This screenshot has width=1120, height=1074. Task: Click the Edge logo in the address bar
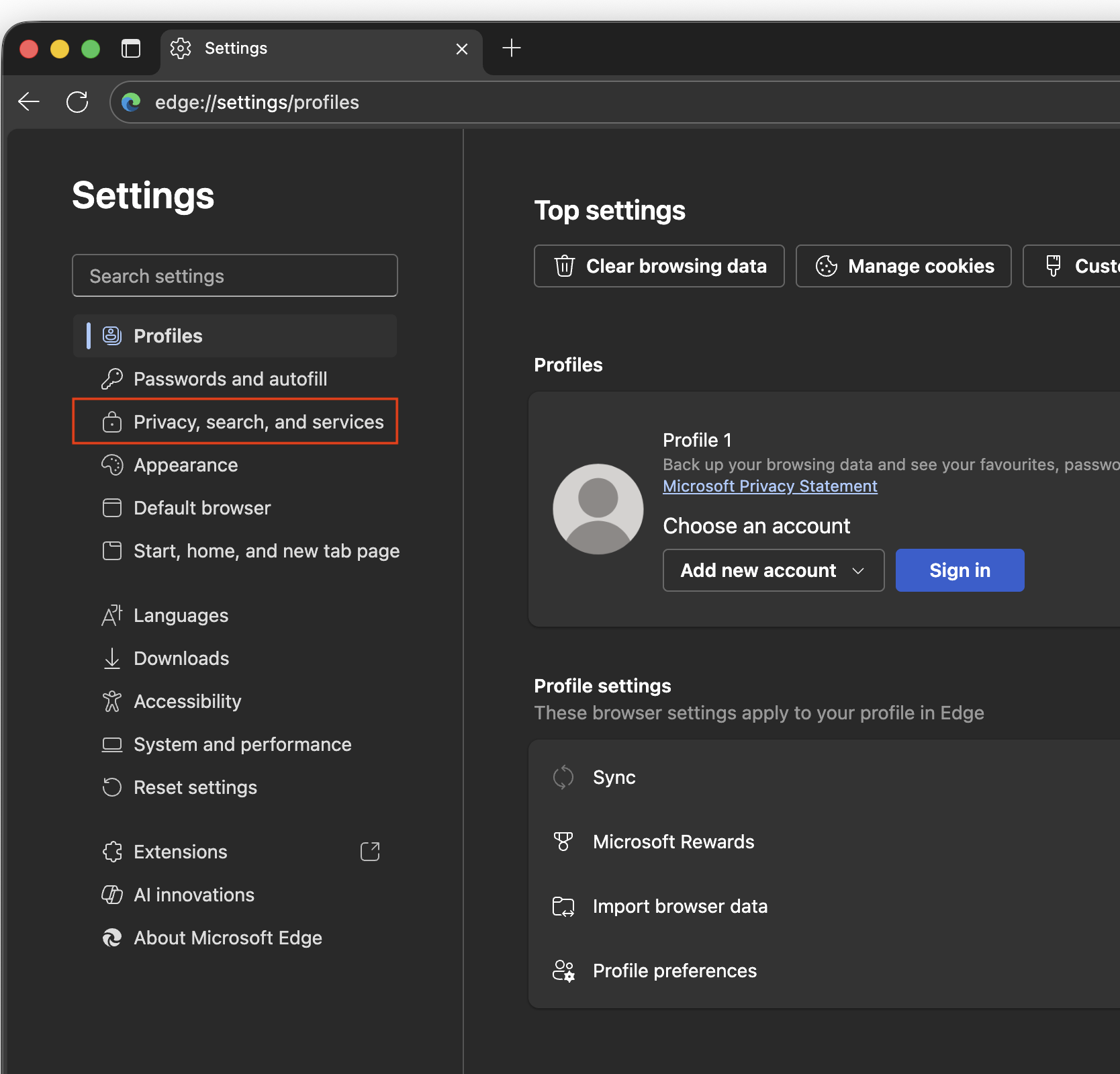[x=131, y=102]
